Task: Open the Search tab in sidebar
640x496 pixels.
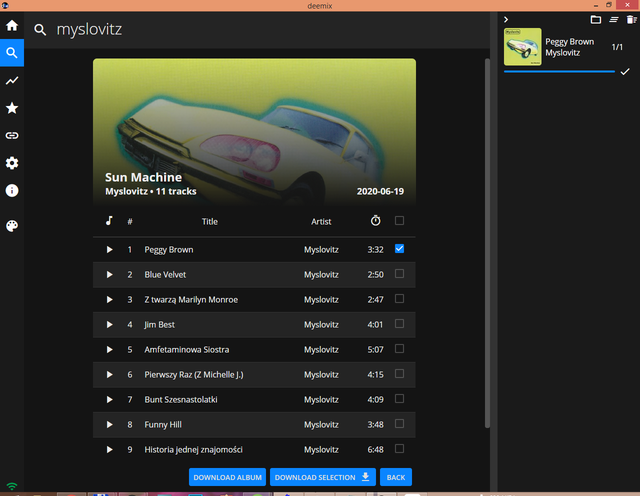Action: [12, 53]
